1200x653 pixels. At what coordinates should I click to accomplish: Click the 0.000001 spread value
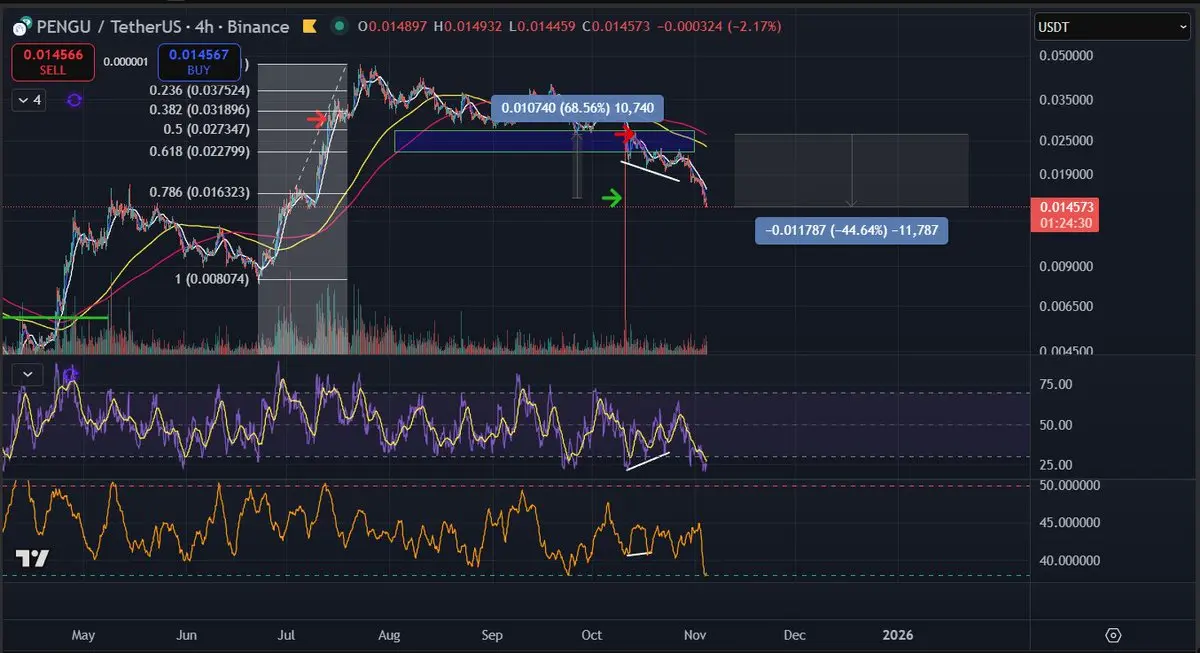(125, 62)
